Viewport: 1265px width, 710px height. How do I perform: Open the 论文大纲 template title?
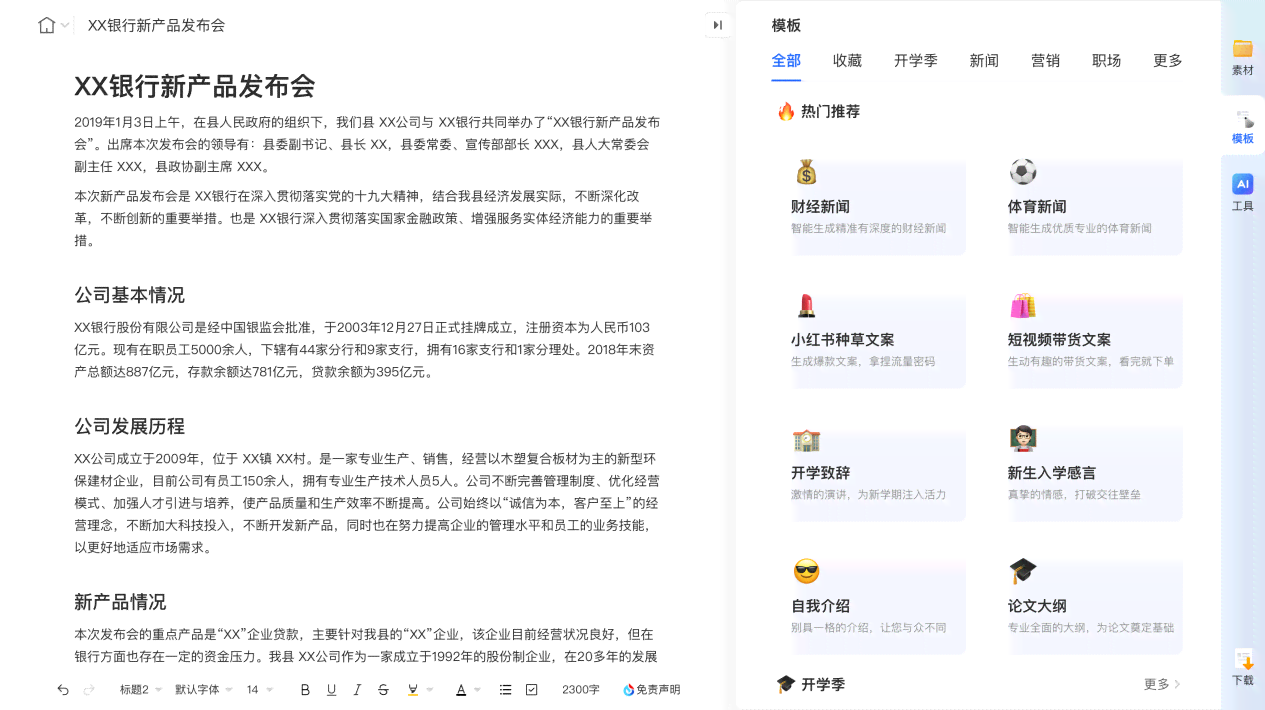click(x=1037, y=606)
